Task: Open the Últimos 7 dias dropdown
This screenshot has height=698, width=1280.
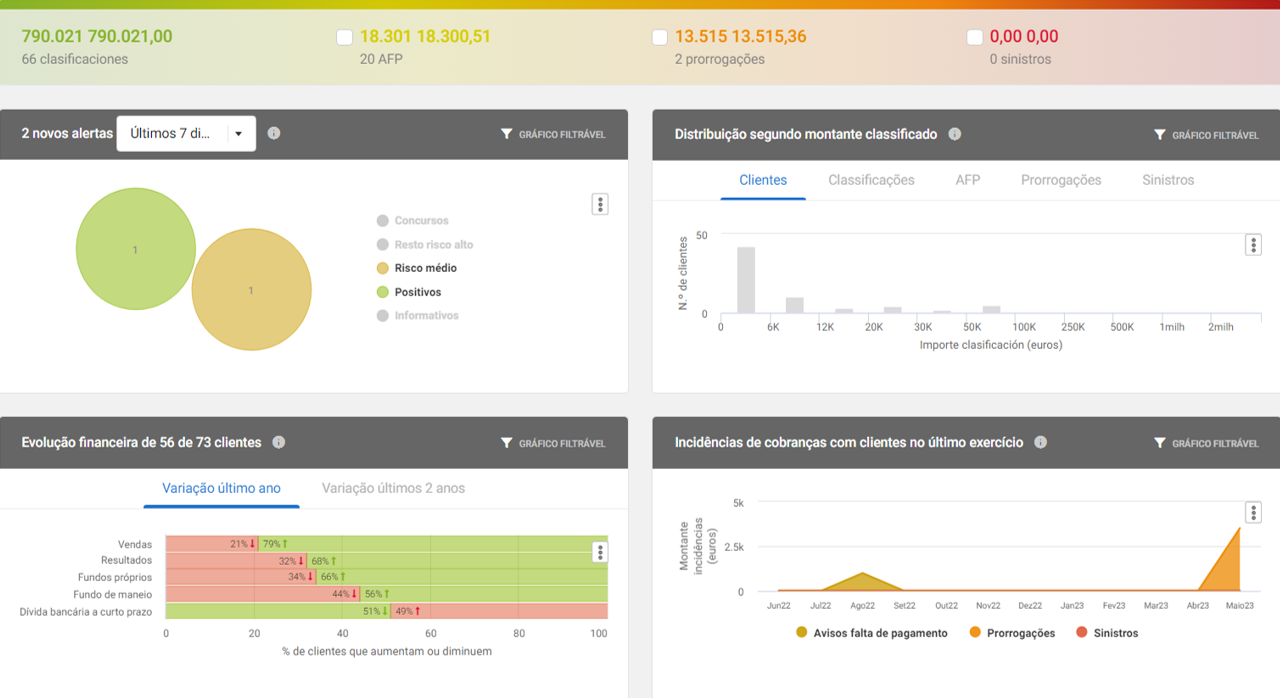Action: (x=186, y=134)
